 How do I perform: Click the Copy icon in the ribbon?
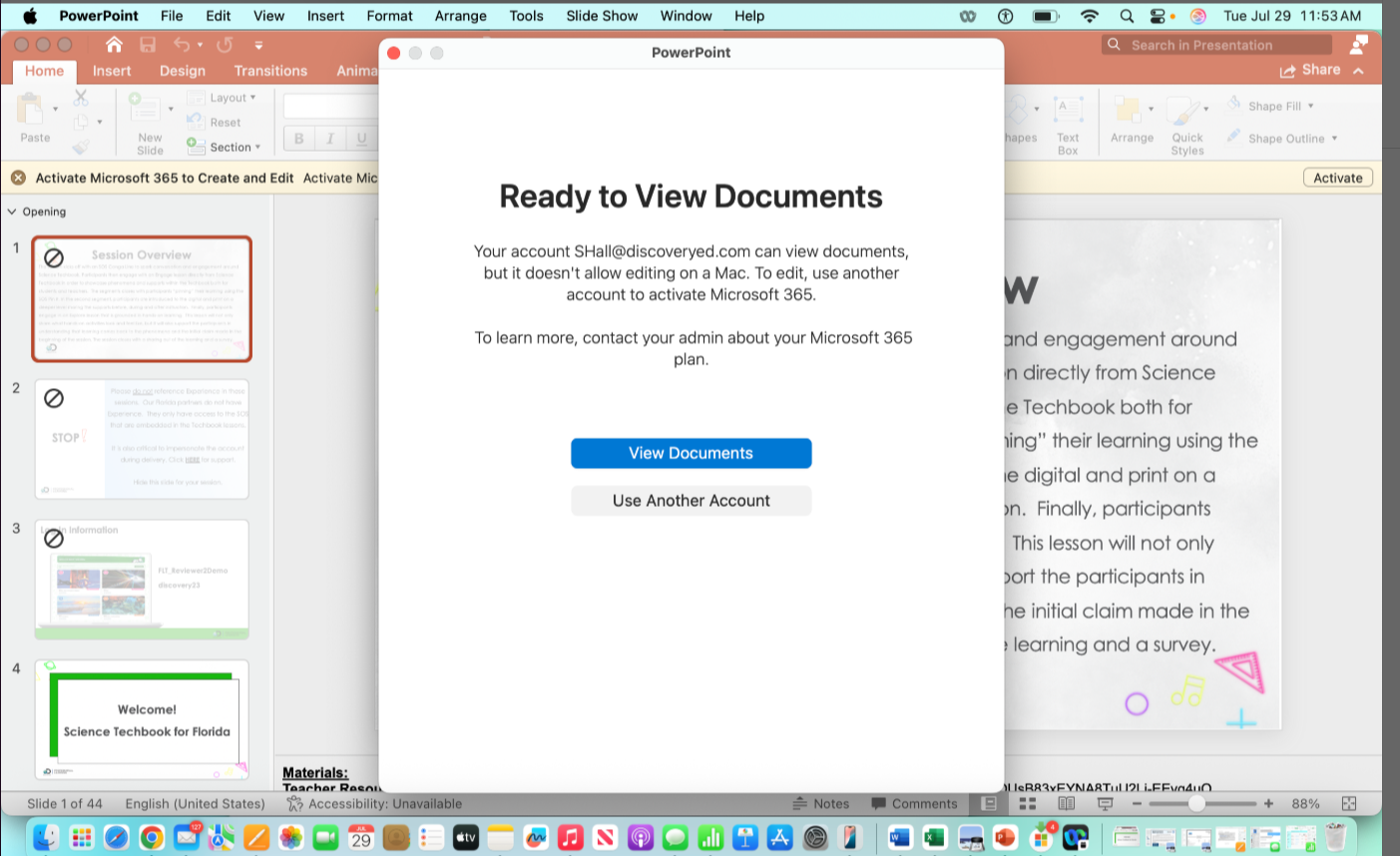click(x=81, y=122)
